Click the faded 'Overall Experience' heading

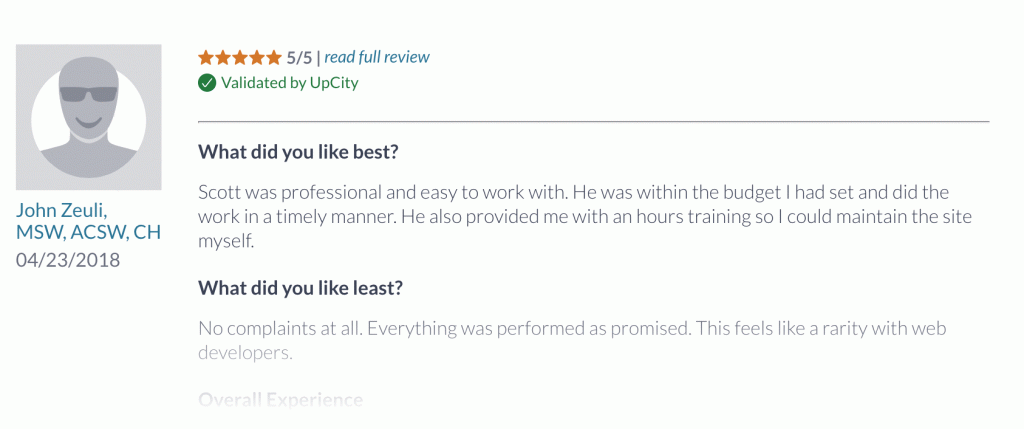tap(280, 400)
